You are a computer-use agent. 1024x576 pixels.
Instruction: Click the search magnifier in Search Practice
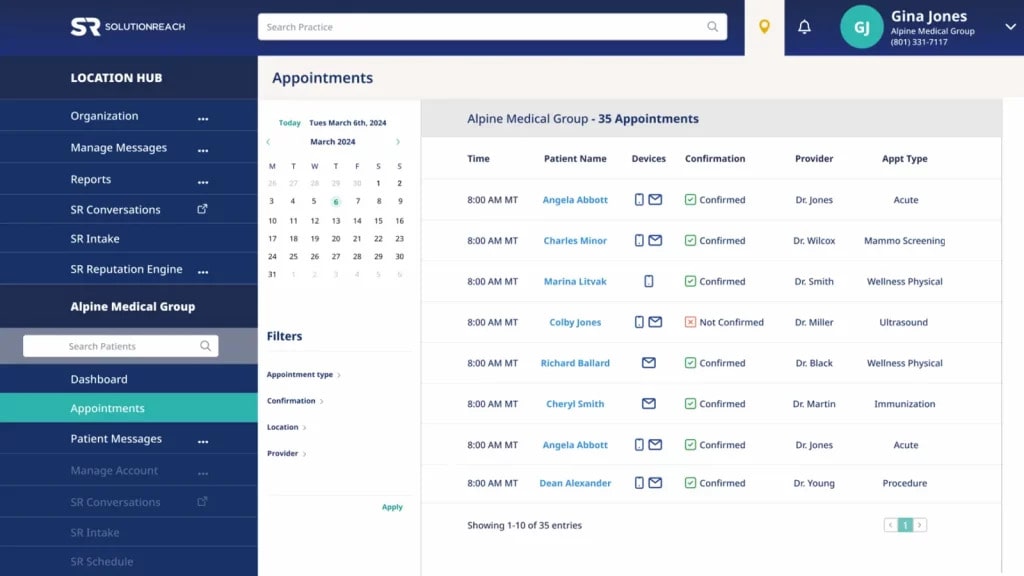tap(713, 27)
